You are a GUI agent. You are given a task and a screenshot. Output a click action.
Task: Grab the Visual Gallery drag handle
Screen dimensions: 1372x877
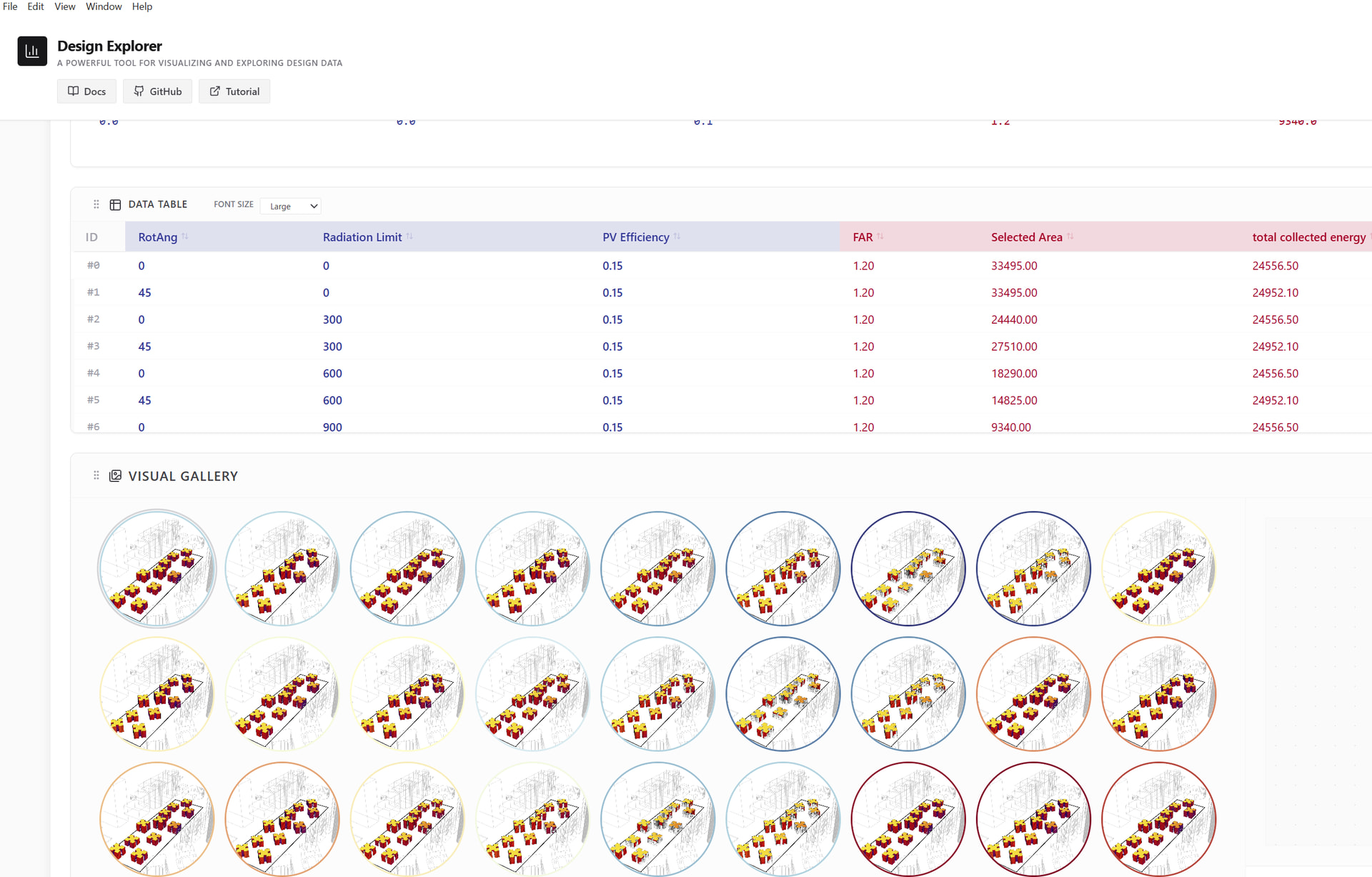pyautogui.click(x=96, y=475)
